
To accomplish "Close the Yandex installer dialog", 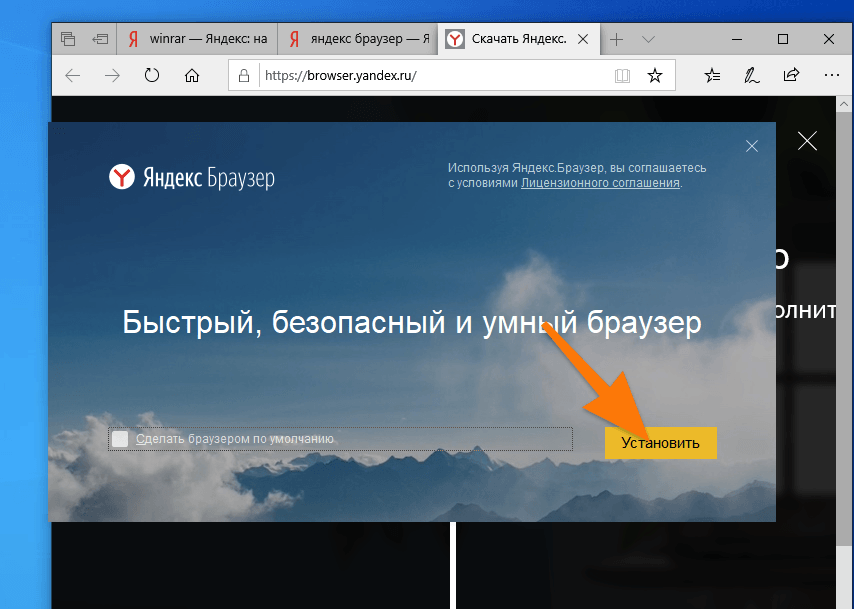I will pos(752,146).
